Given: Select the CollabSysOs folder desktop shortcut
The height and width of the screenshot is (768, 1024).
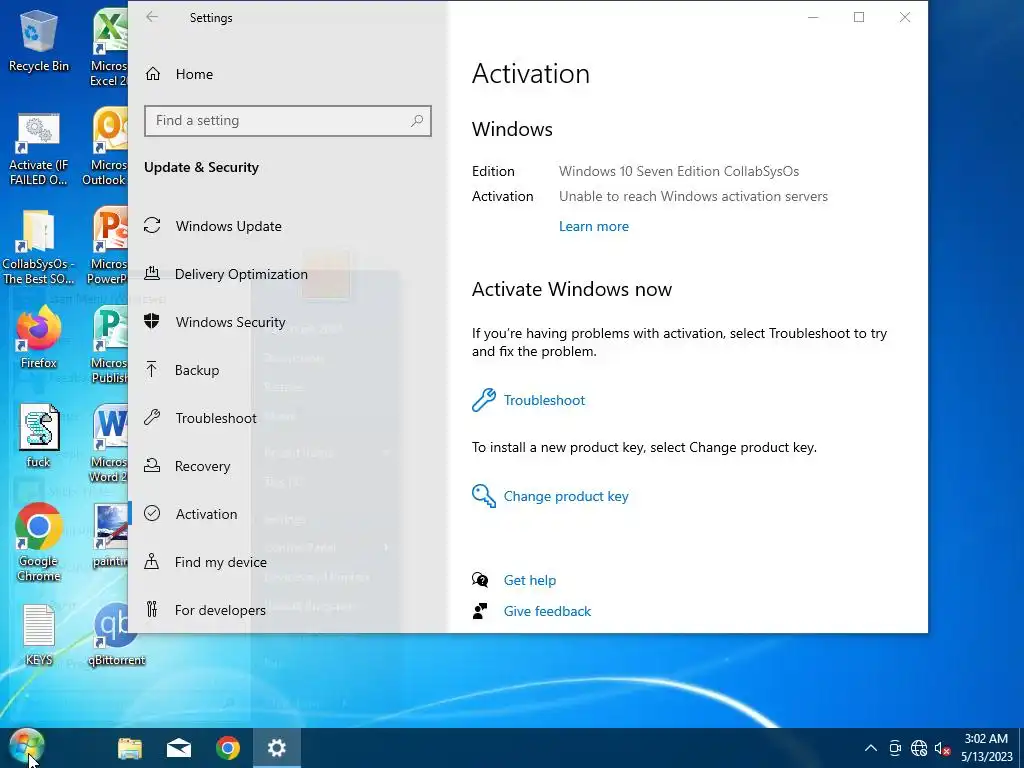Looking at the screenshot, I should [x=39, y=248].
